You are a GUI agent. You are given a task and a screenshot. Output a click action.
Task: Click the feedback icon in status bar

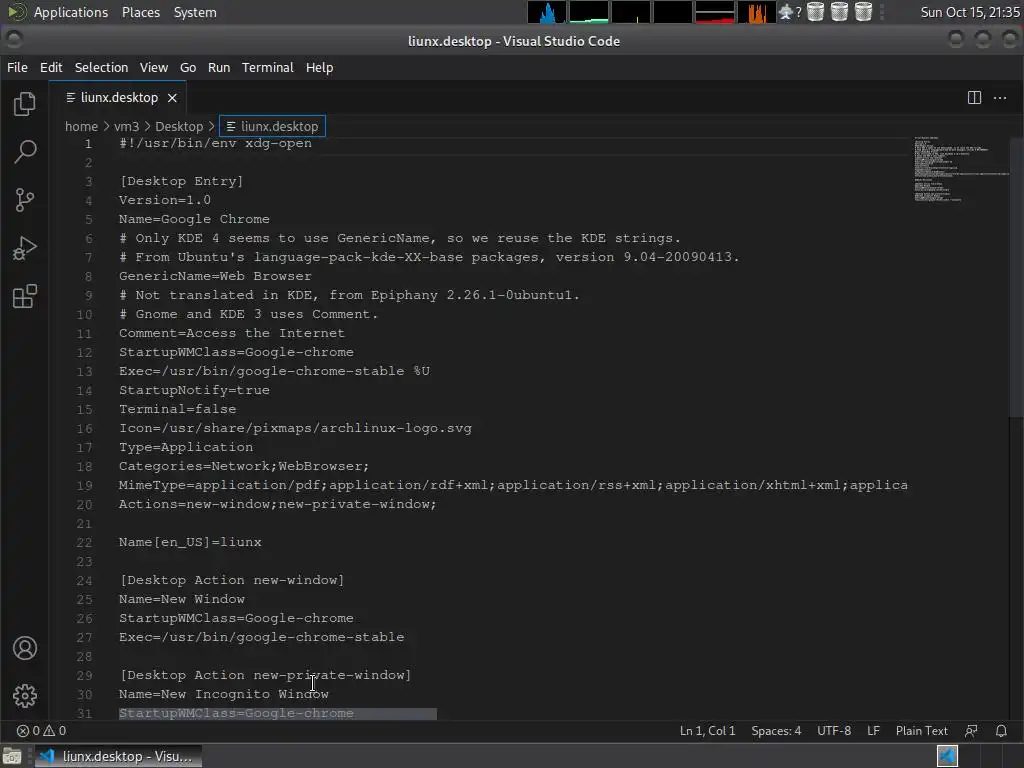pos(971,730)
